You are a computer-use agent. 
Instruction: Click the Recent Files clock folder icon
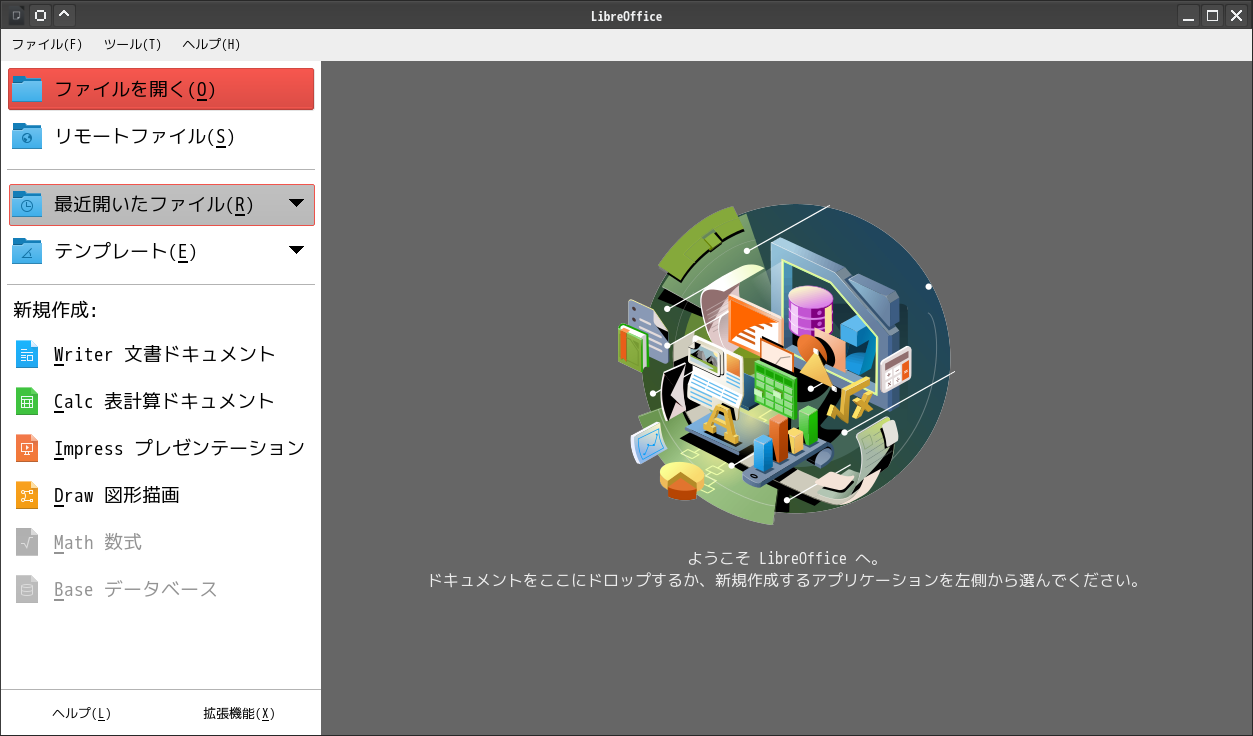coord(27,204)
